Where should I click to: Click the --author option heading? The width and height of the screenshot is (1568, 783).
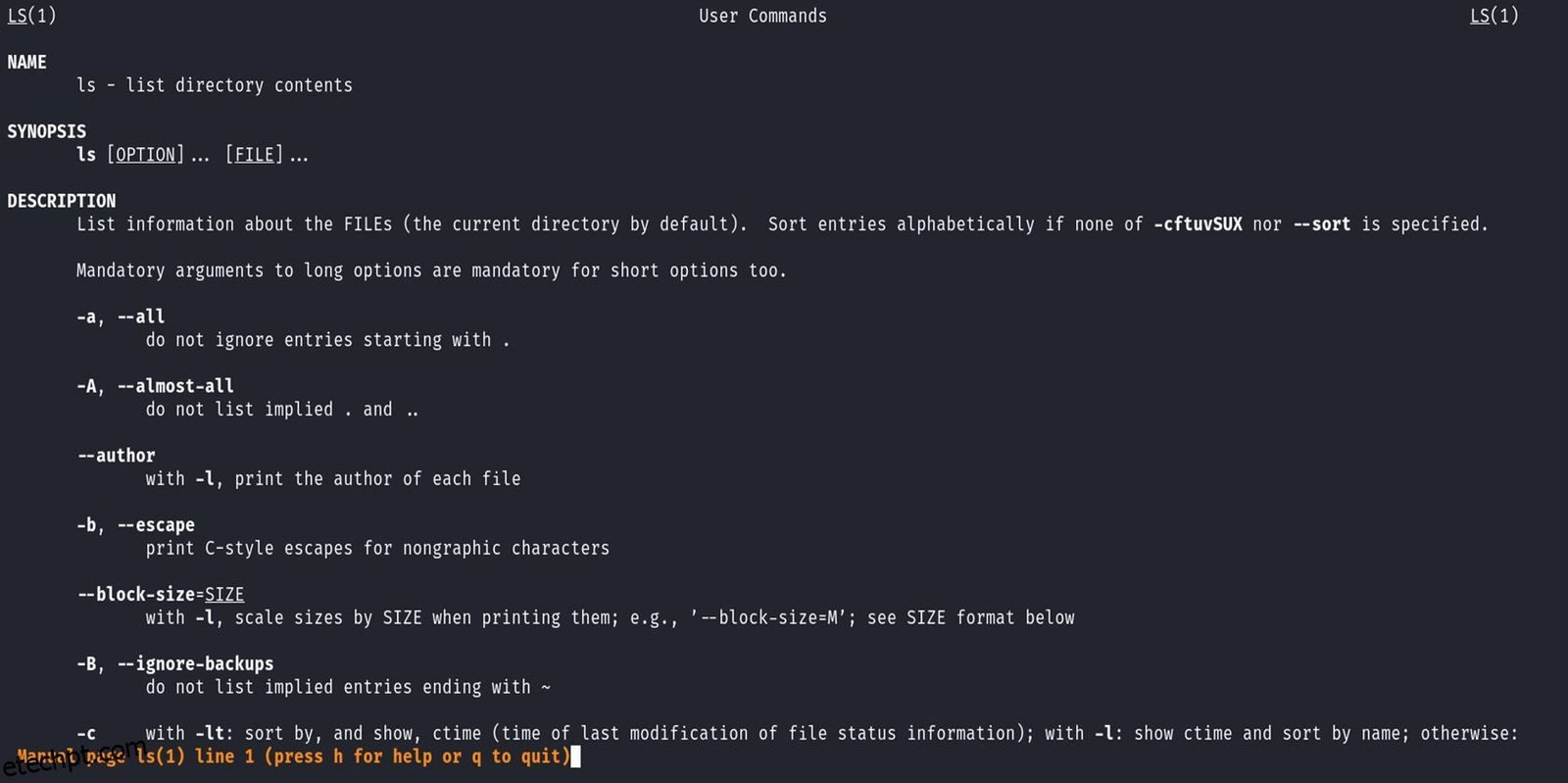point(116,456)
